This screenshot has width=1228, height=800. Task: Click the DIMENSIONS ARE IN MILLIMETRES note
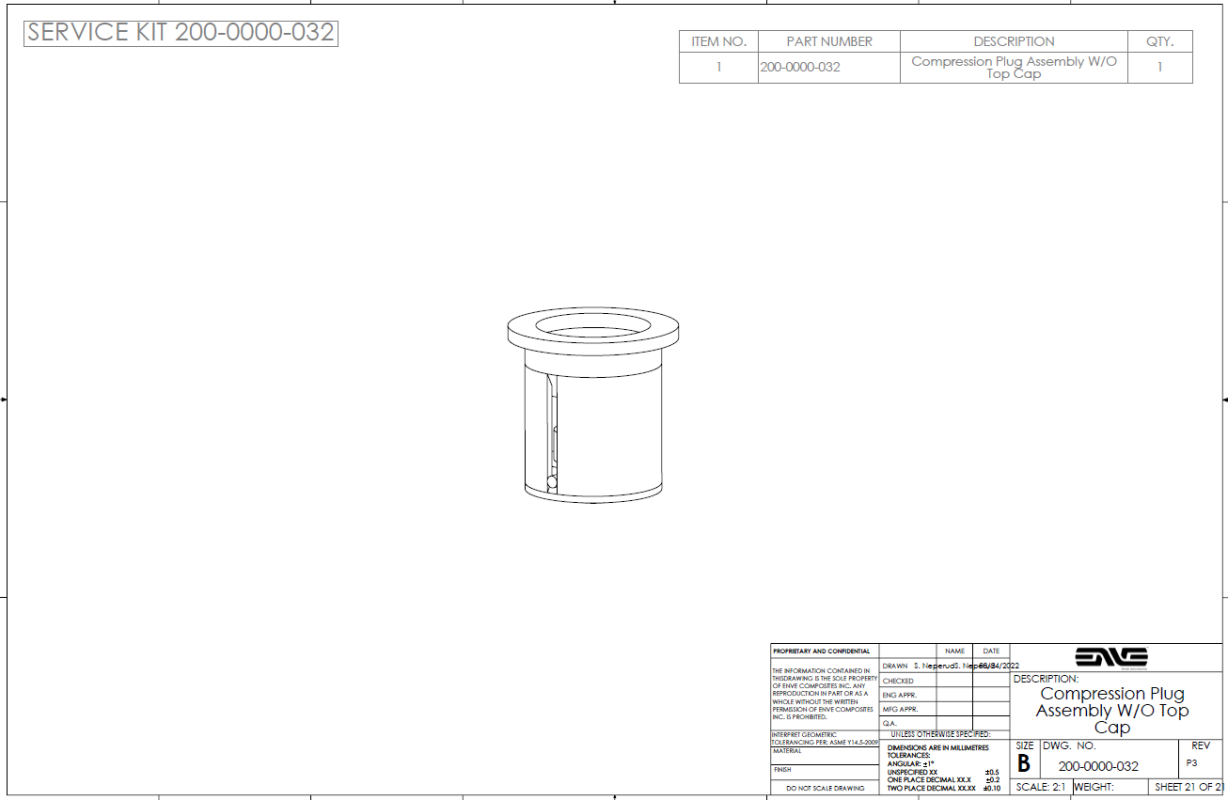point(937,747)
